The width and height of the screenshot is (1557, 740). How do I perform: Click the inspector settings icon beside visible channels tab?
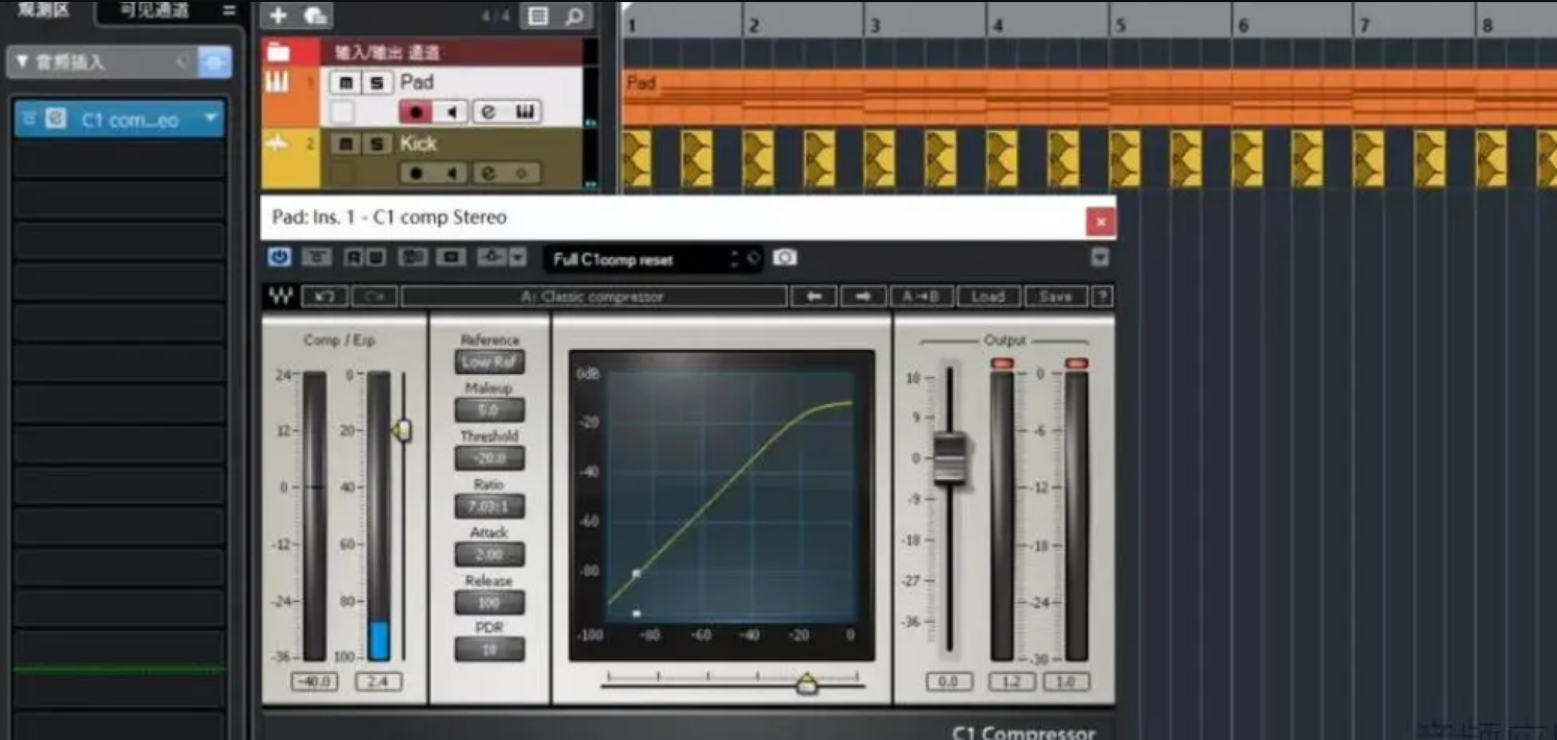(229, 11)
